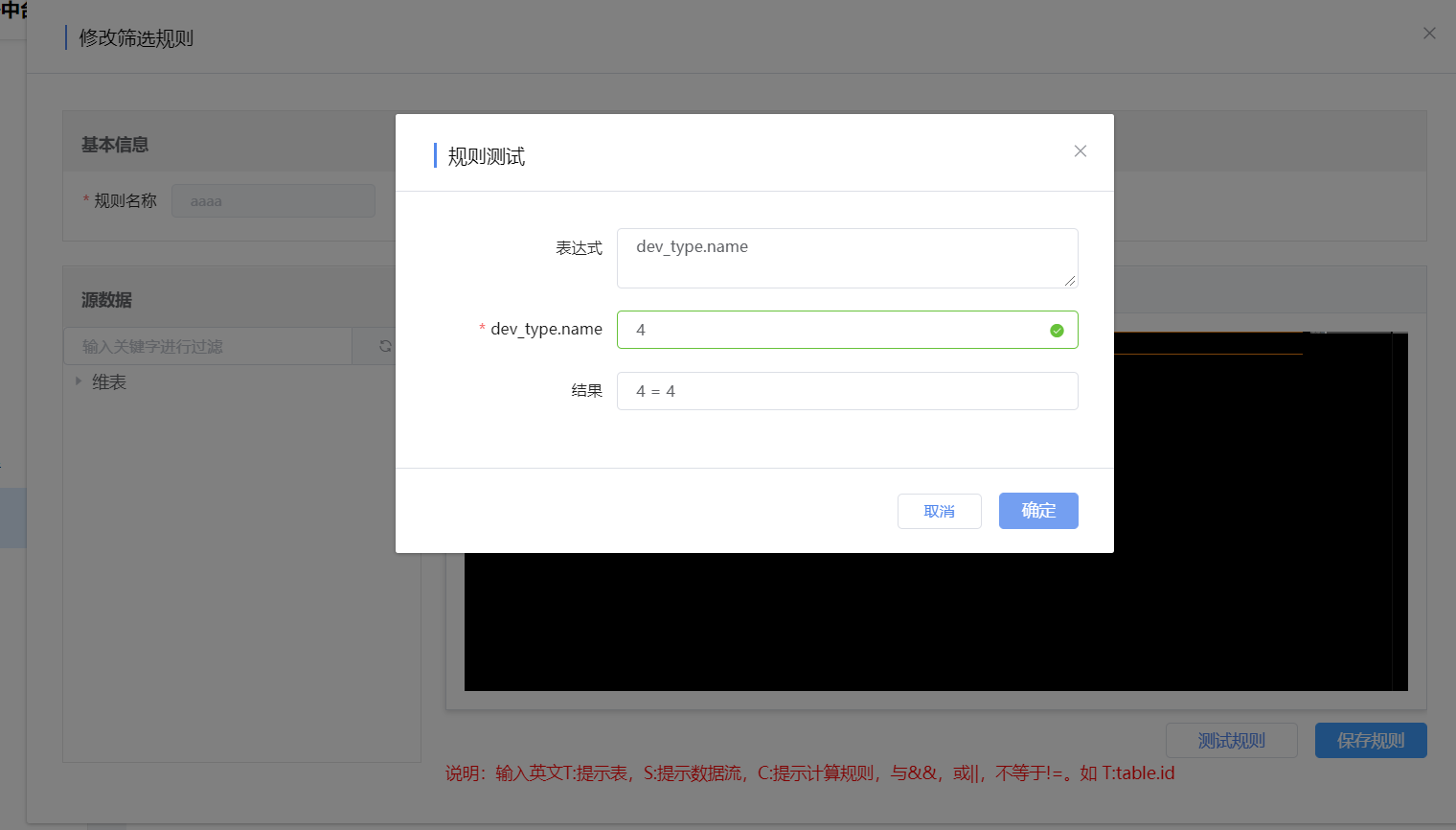The image size is (1456, 830).
Task: Click the 确定 button
Action: click(1038, 511)
